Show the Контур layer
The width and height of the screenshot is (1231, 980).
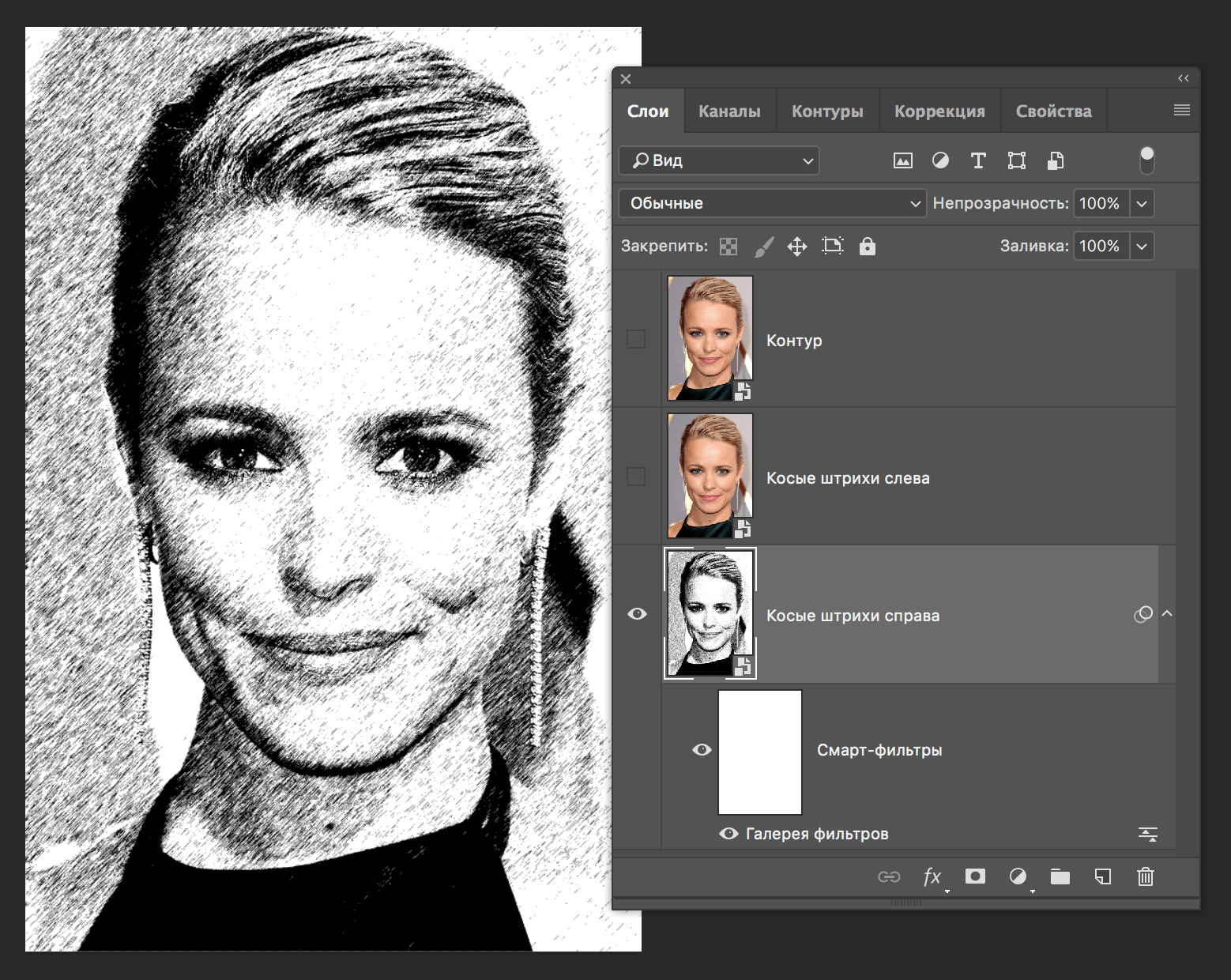(637, 338)
